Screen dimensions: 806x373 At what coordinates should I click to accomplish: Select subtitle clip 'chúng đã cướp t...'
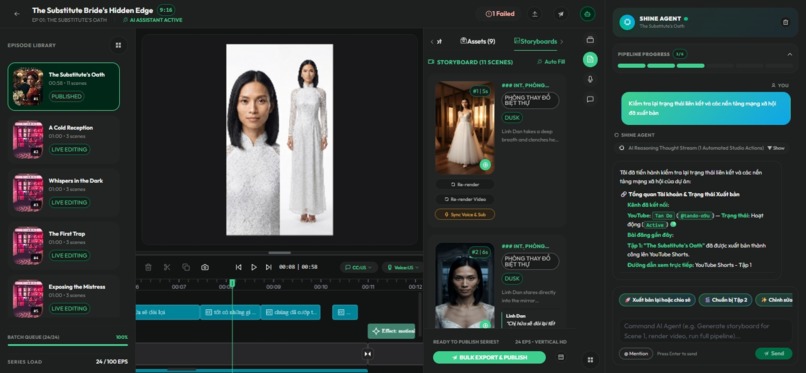(290, 312)
